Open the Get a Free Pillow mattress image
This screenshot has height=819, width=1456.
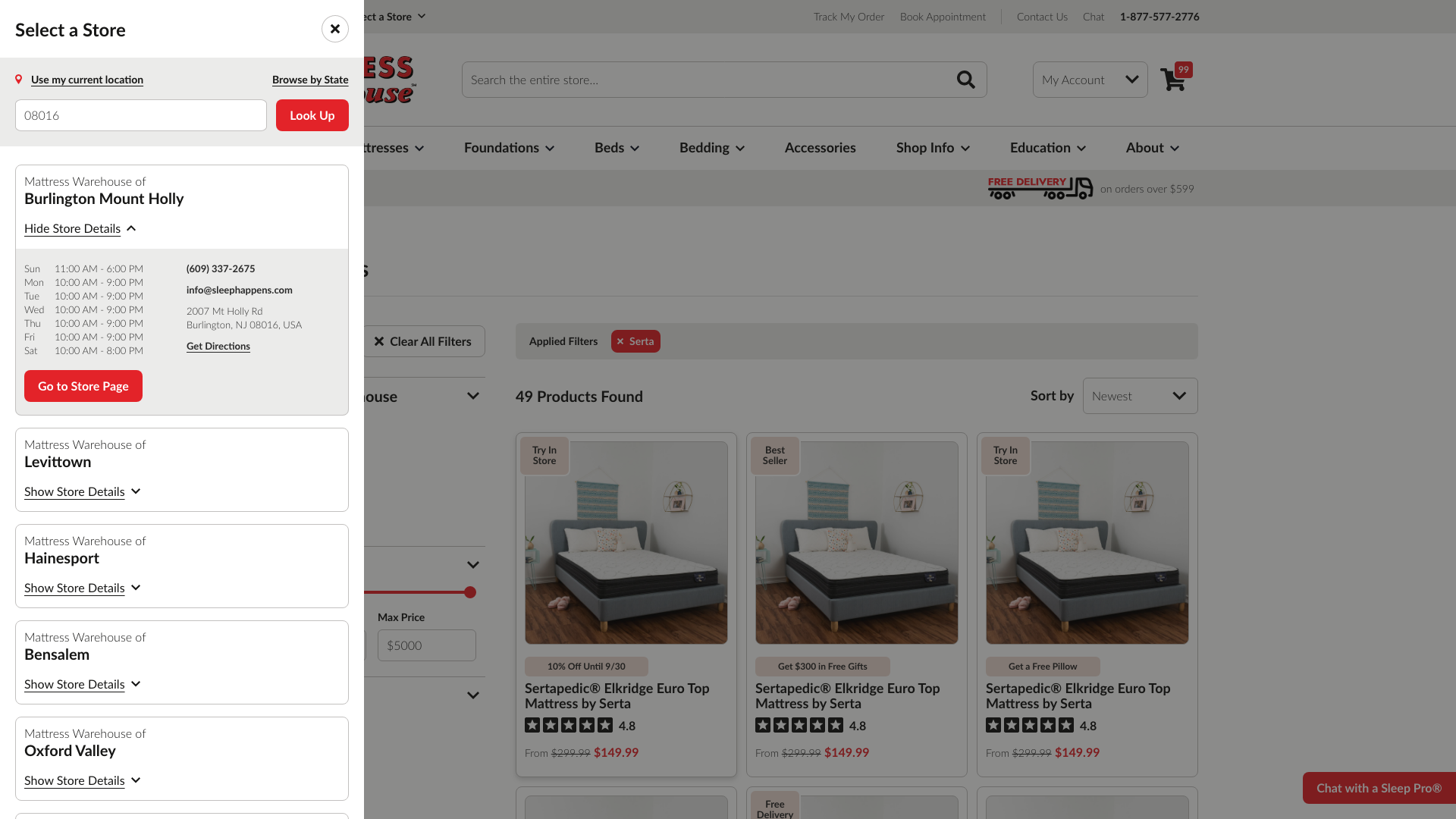(1087, 543)
